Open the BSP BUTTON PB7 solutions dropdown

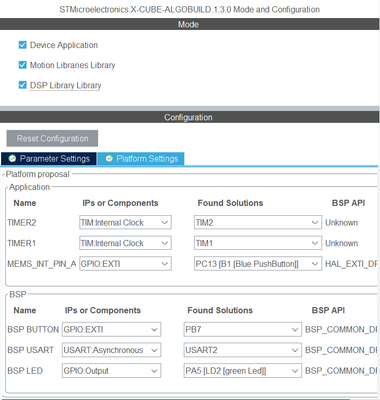pos(243,329)
